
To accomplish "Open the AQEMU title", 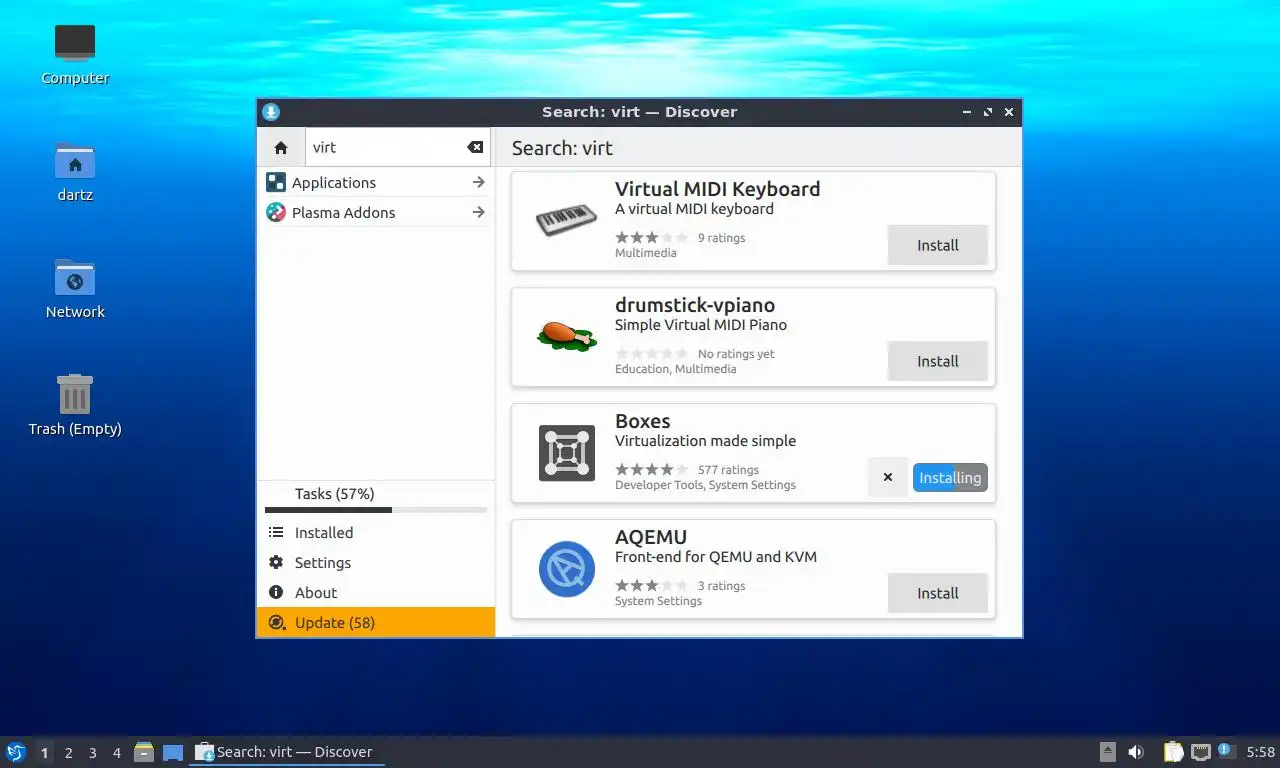I will point(651,537).
